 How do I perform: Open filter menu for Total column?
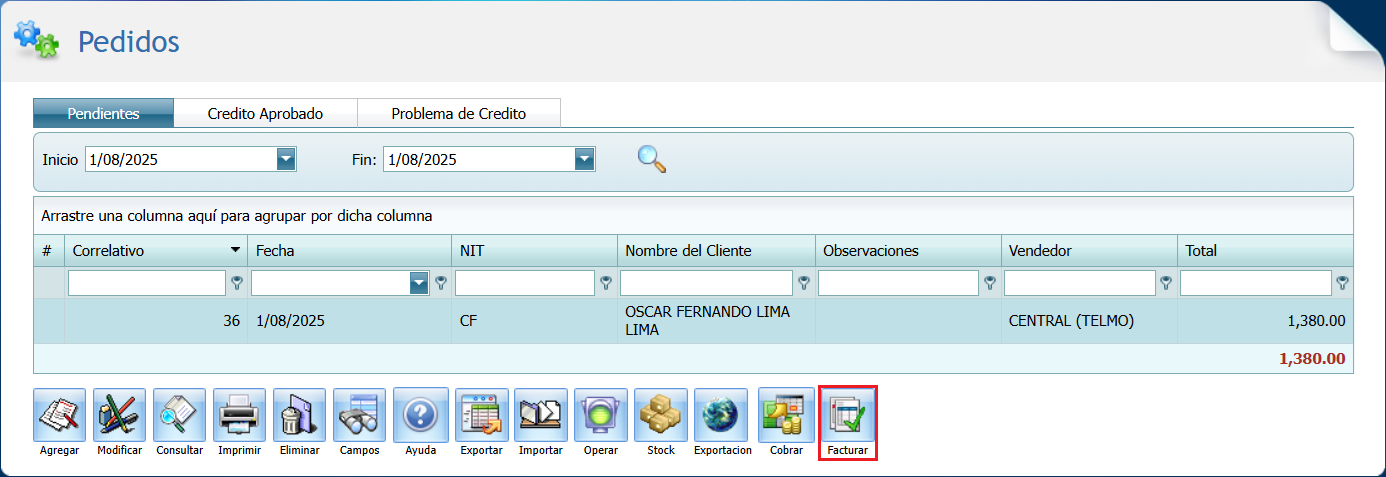coord(1343,283)
